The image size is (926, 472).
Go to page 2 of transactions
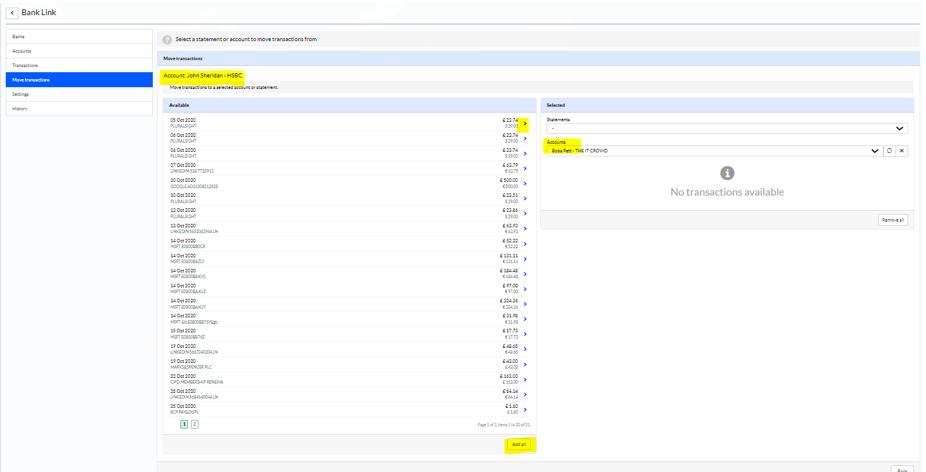coord(195,424)
